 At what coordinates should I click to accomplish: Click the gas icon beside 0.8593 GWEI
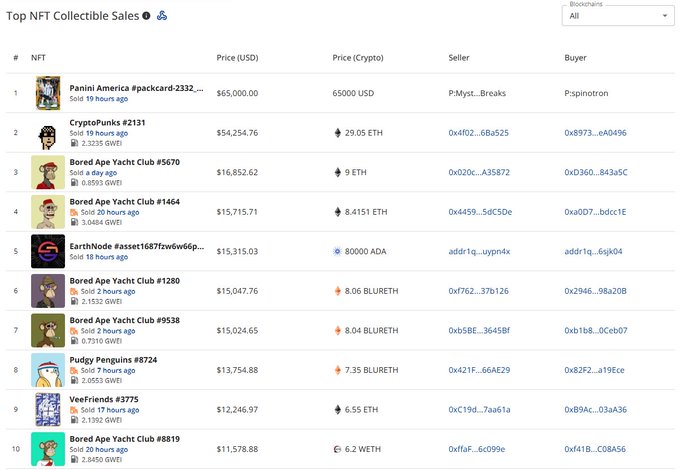tap(74, 183)
